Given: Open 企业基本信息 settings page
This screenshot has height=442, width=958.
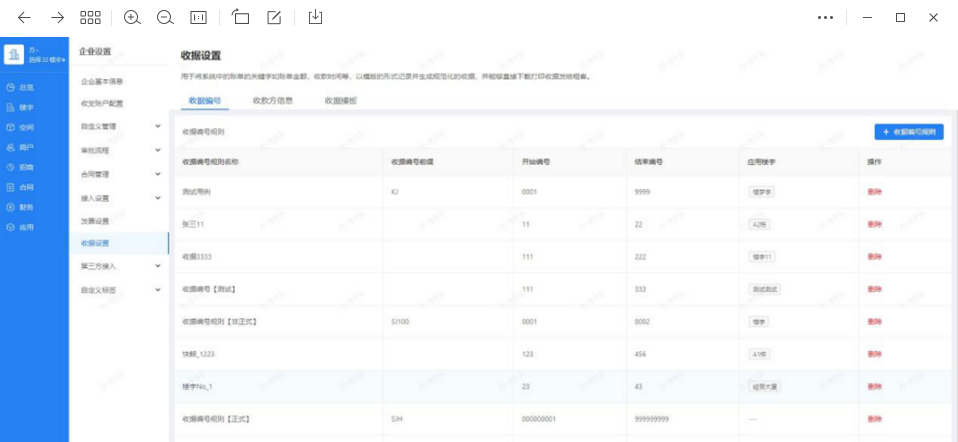Looking at the screenshot, I should [x=102, y=81].
